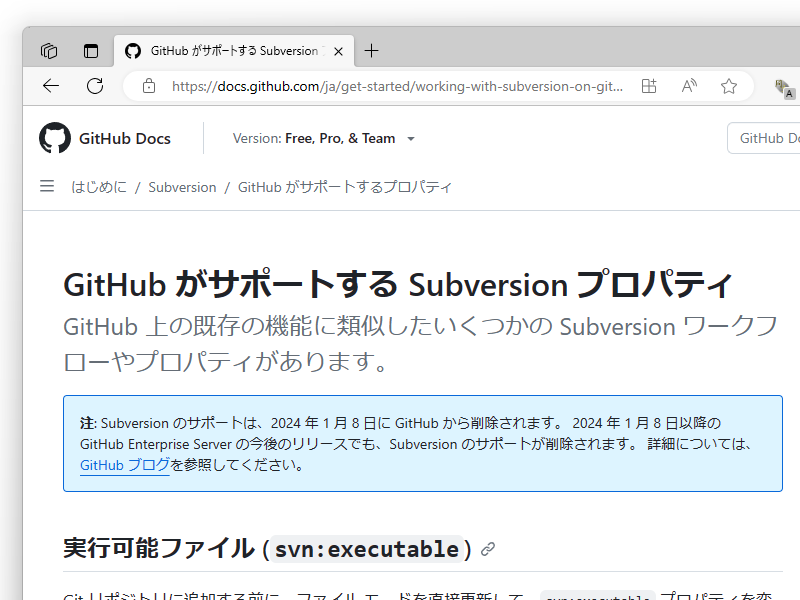Viewport: 800px width, 600px height.
Task: Click the Subversion breadcrumb link
Action: click(x=182, y=186)
